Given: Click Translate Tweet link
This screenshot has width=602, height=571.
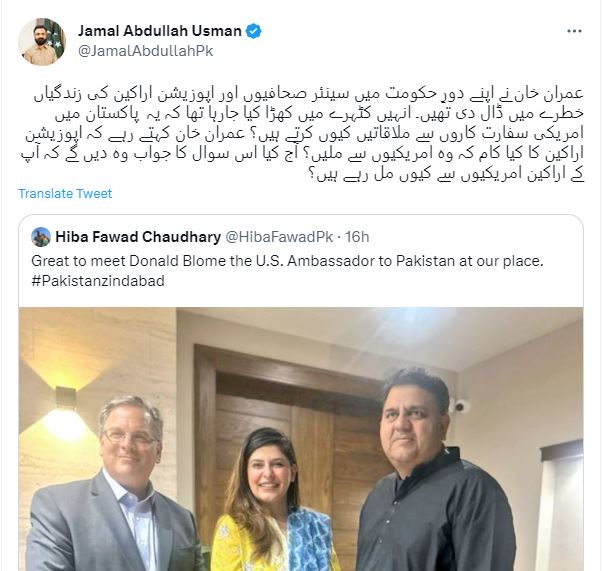Looking at the screenshot, I should [x=65, y=194].
